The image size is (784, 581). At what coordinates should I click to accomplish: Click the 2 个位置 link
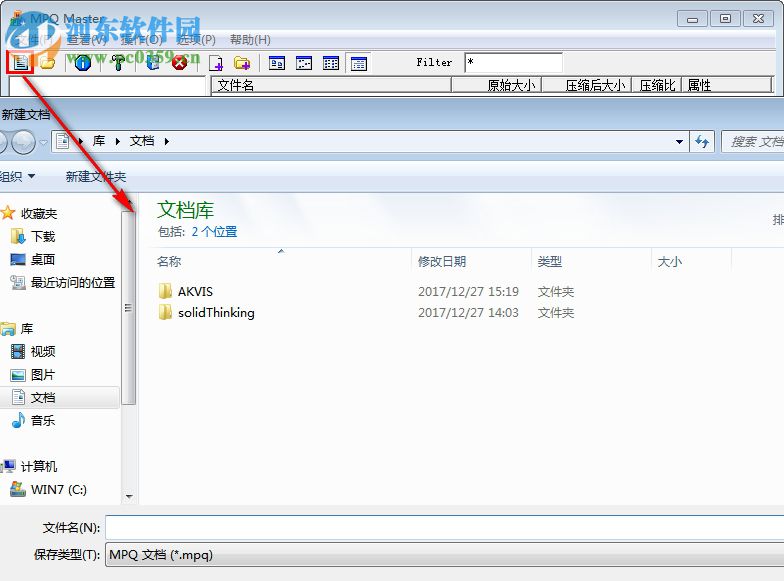point(214,232)
